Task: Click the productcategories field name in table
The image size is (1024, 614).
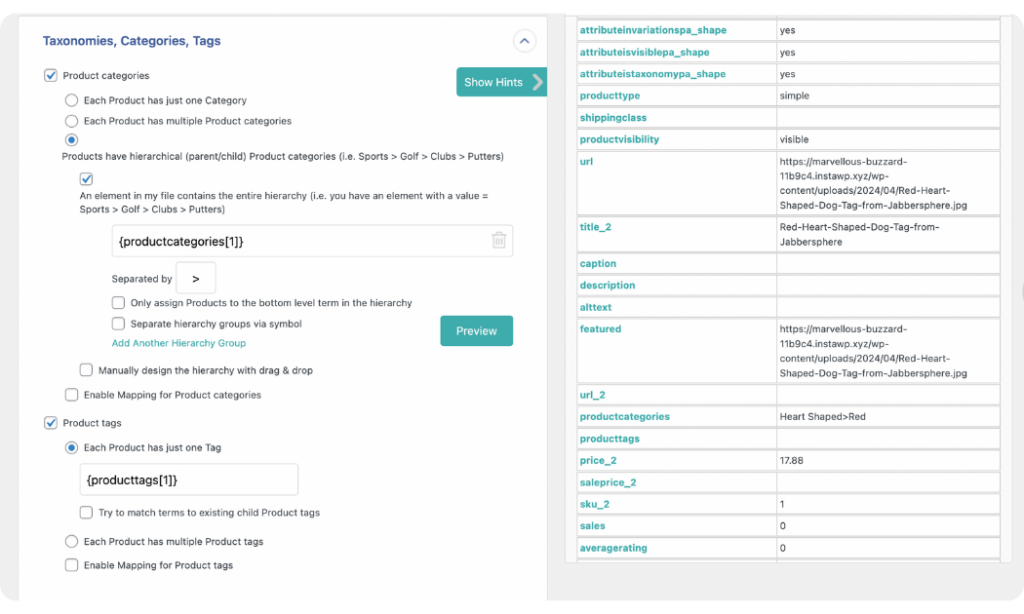Action: 625,416
